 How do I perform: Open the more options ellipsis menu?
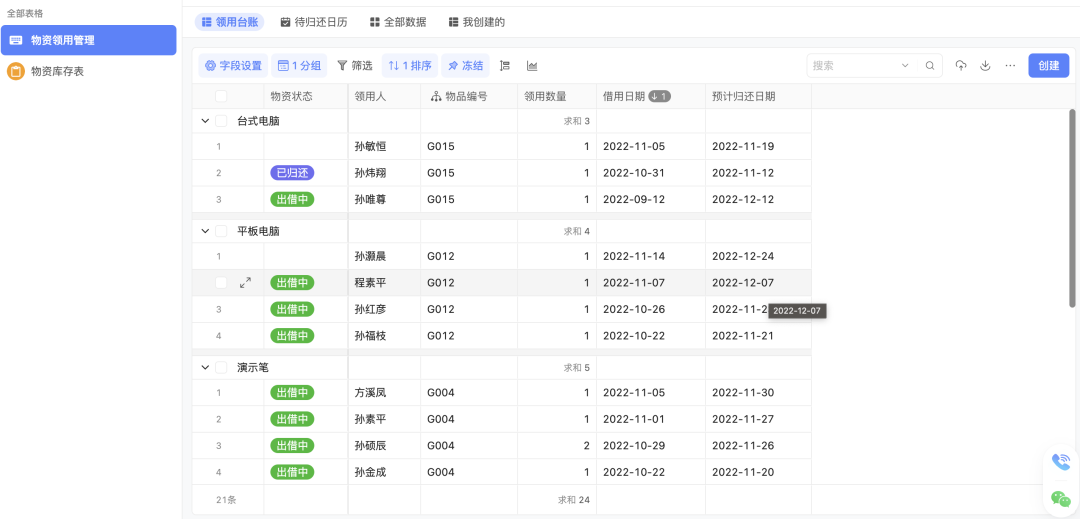click(1010, 65)
